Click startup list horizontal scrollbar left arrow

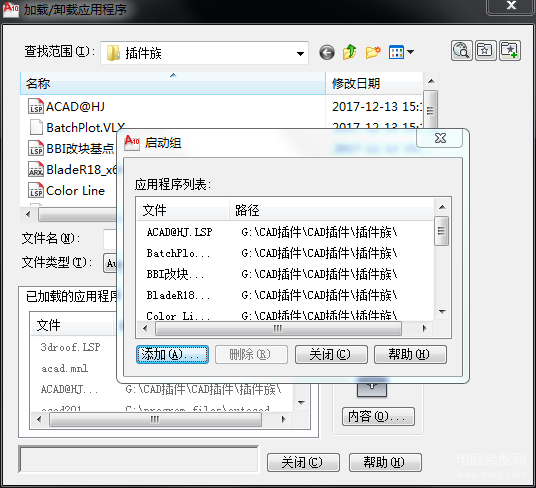145,329
